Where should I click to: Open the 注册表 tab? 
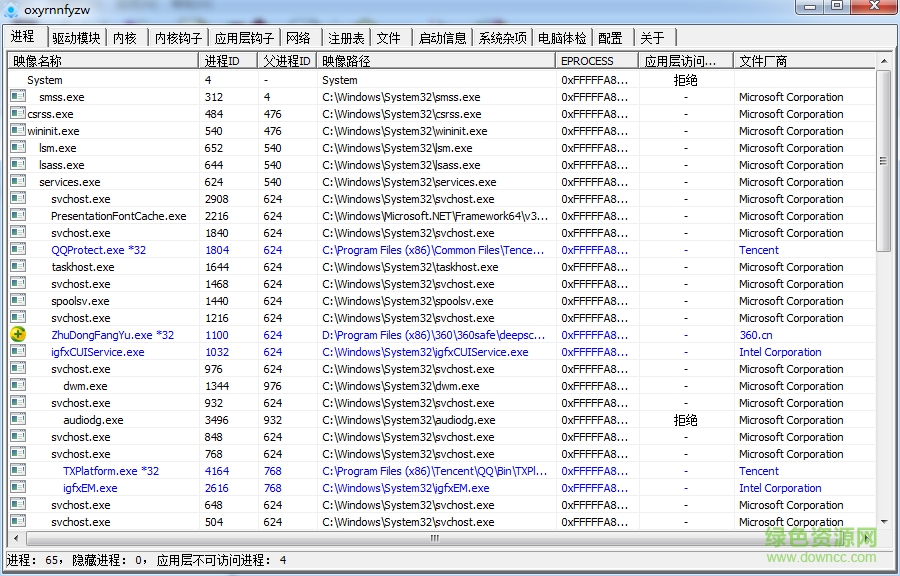(345, 37)
